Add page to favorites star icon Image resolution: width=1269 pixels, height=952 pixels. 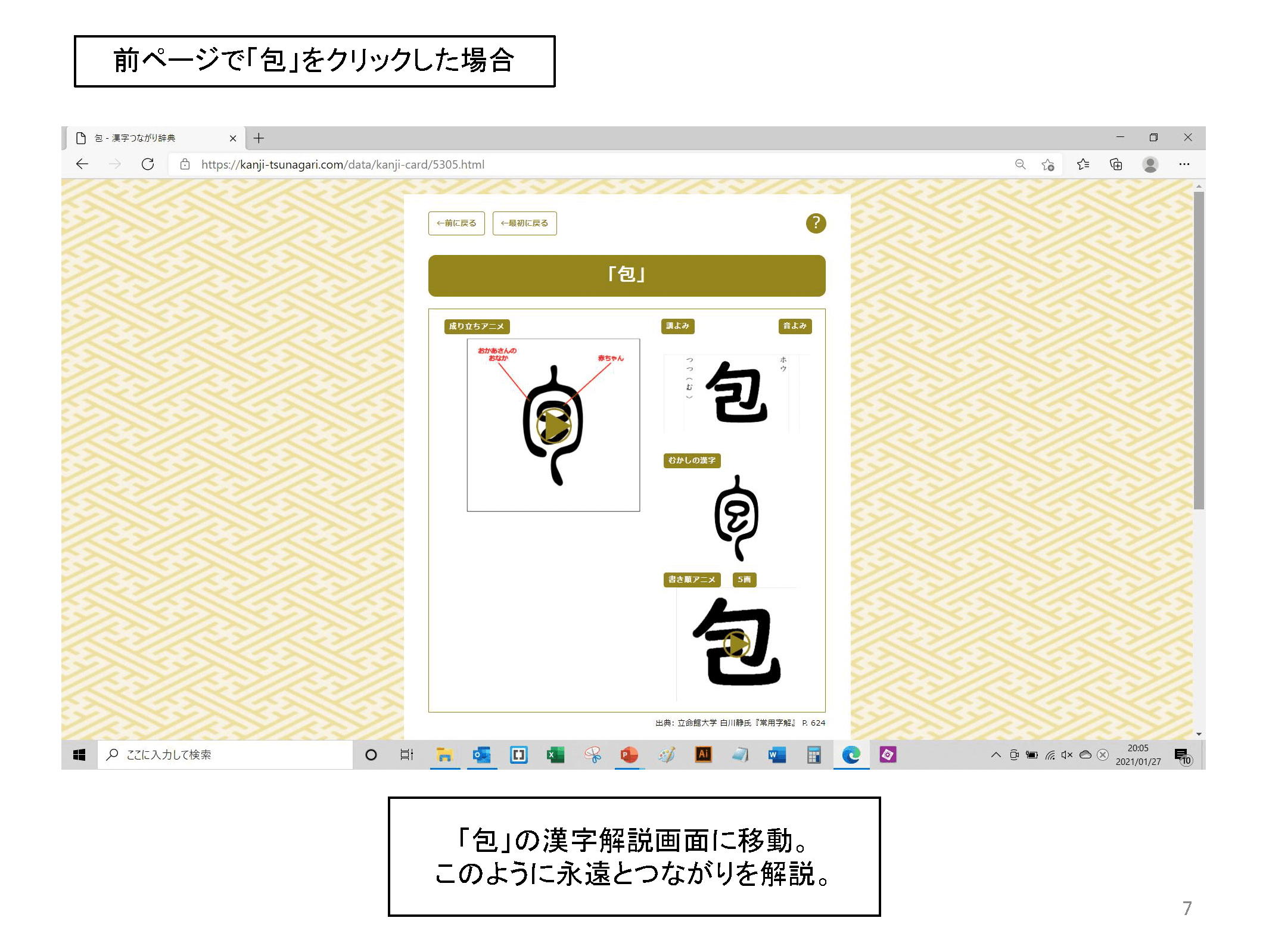coord(1047,165)
